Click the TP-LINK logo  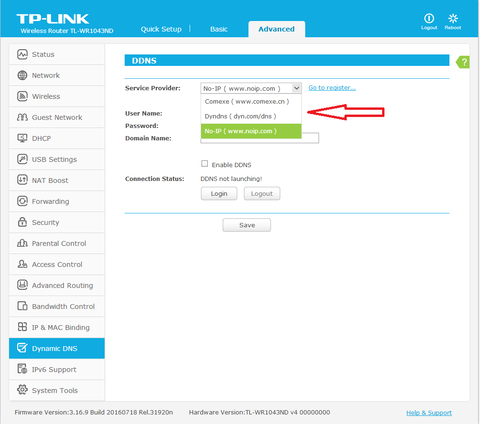[53, 19]
